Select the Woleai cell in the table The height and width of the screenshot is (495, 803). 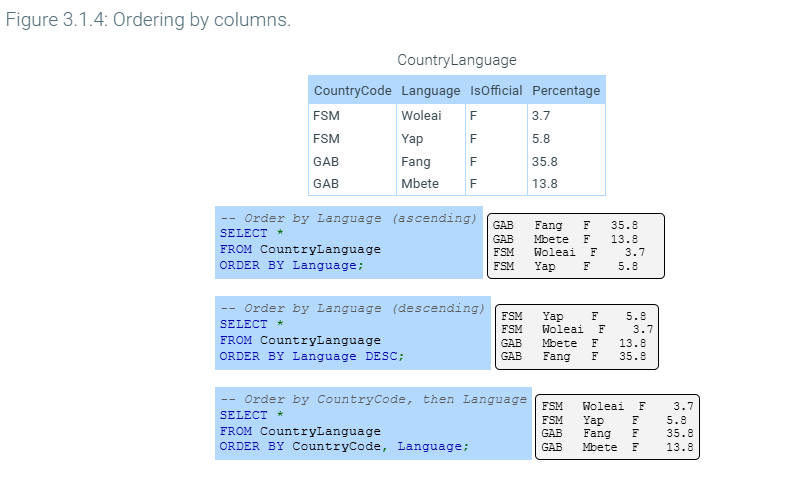[x=421, y=116]
